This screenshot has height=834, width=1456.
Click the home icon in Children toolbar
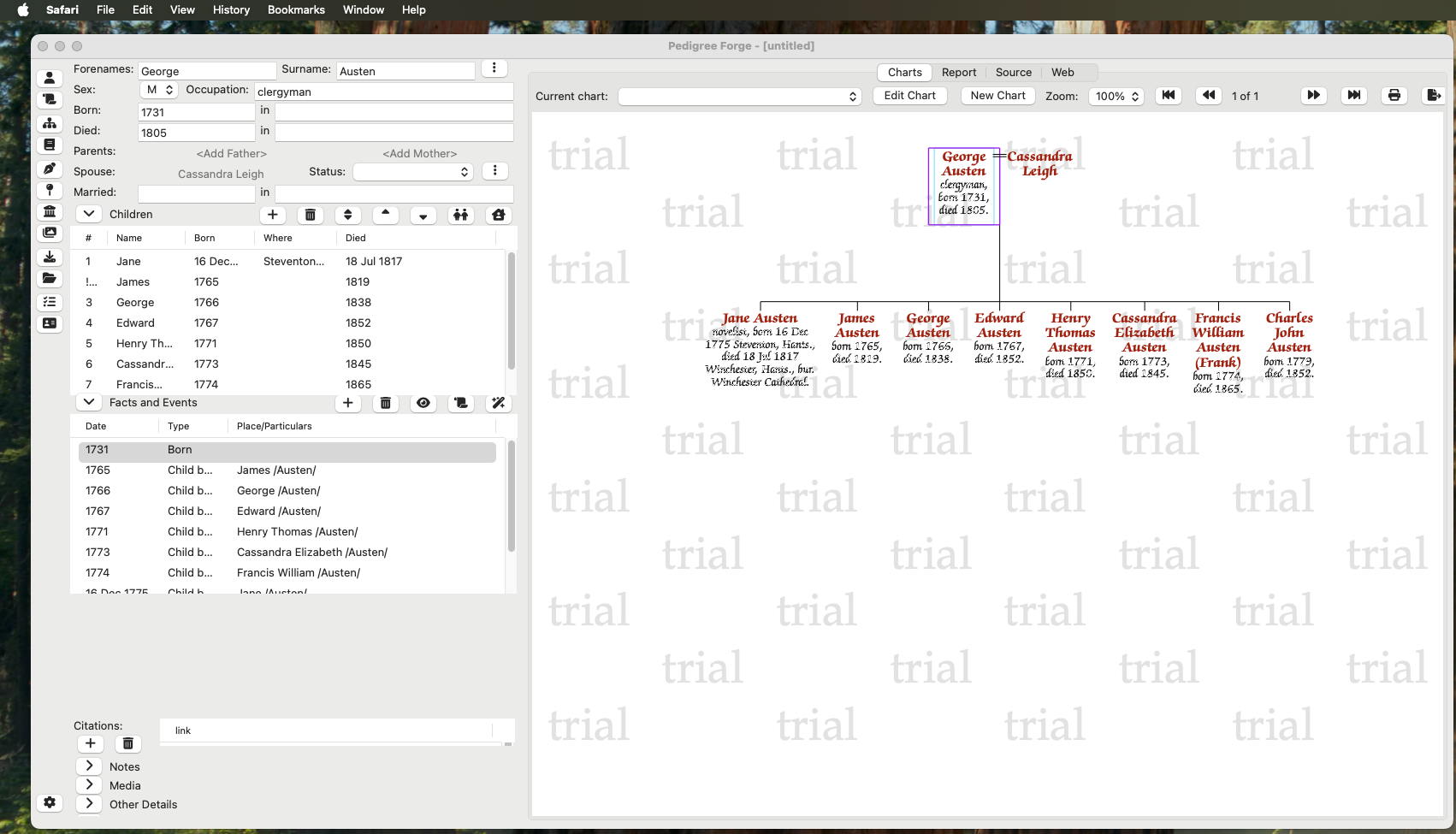point(498,215)
